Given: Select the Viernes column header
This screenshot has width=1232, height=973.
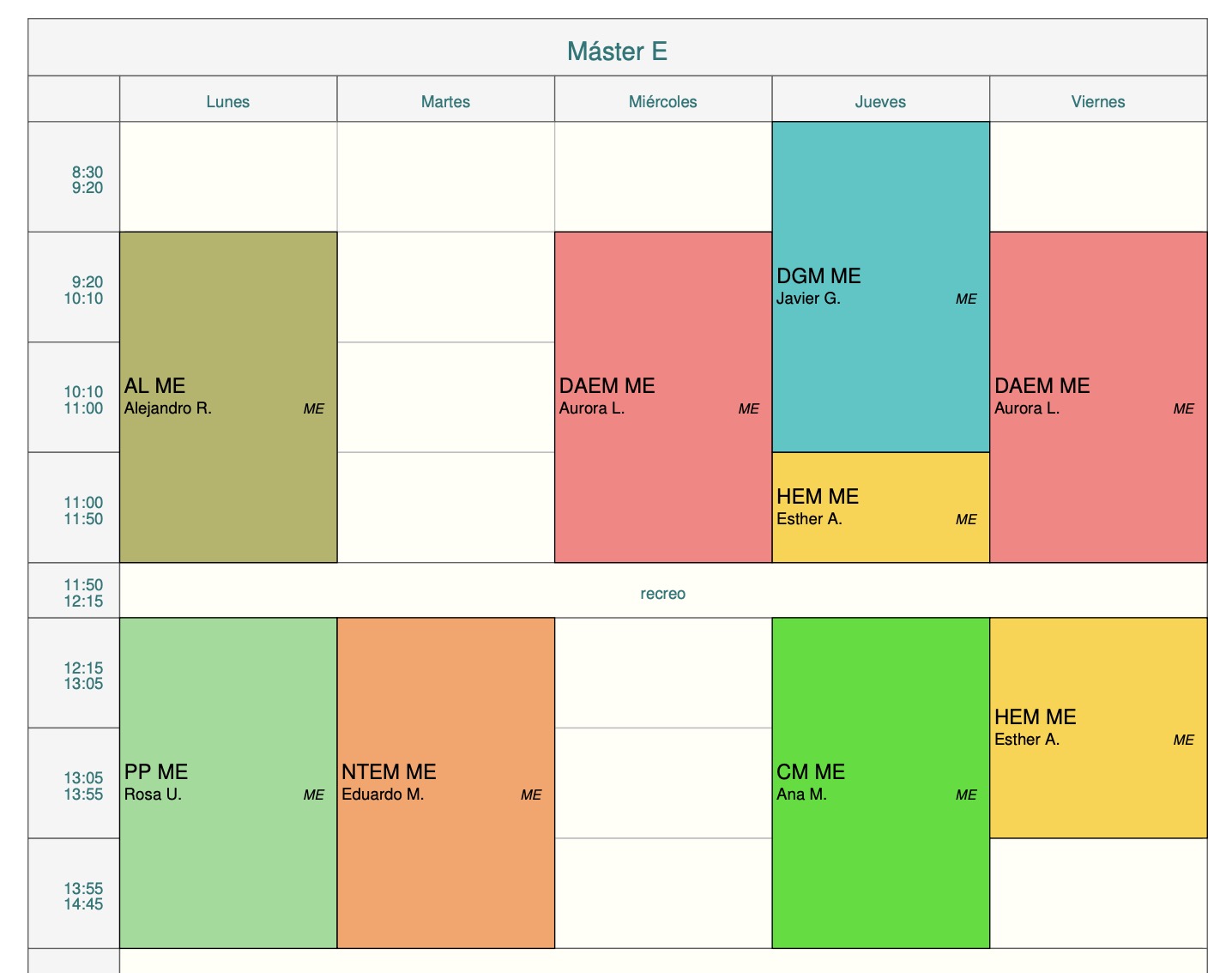Looking at the screenshot, I should (1098, 101).
